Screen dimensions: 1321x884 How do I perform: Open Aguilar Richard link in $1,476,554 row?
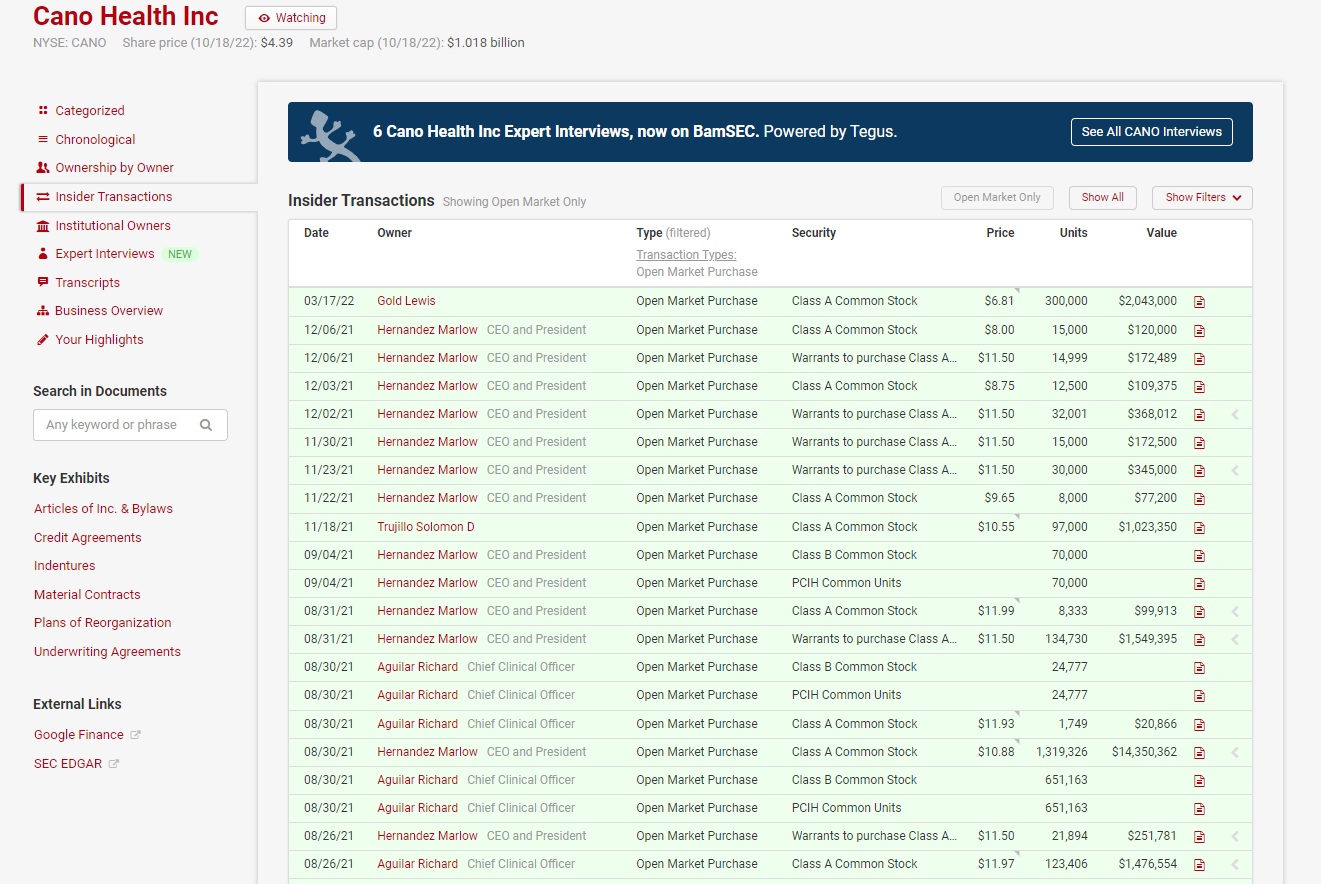pyautogui.click(x=417, y=864)
